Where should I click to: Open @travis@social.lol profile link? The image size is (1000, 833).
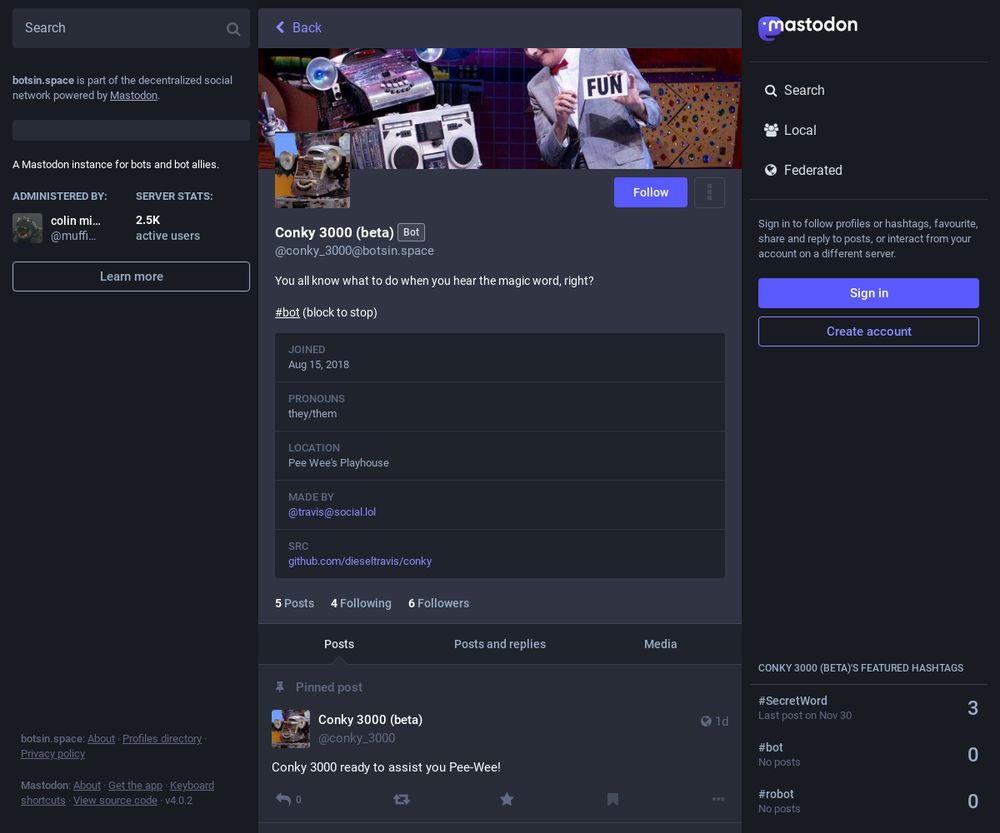point(332,512)
